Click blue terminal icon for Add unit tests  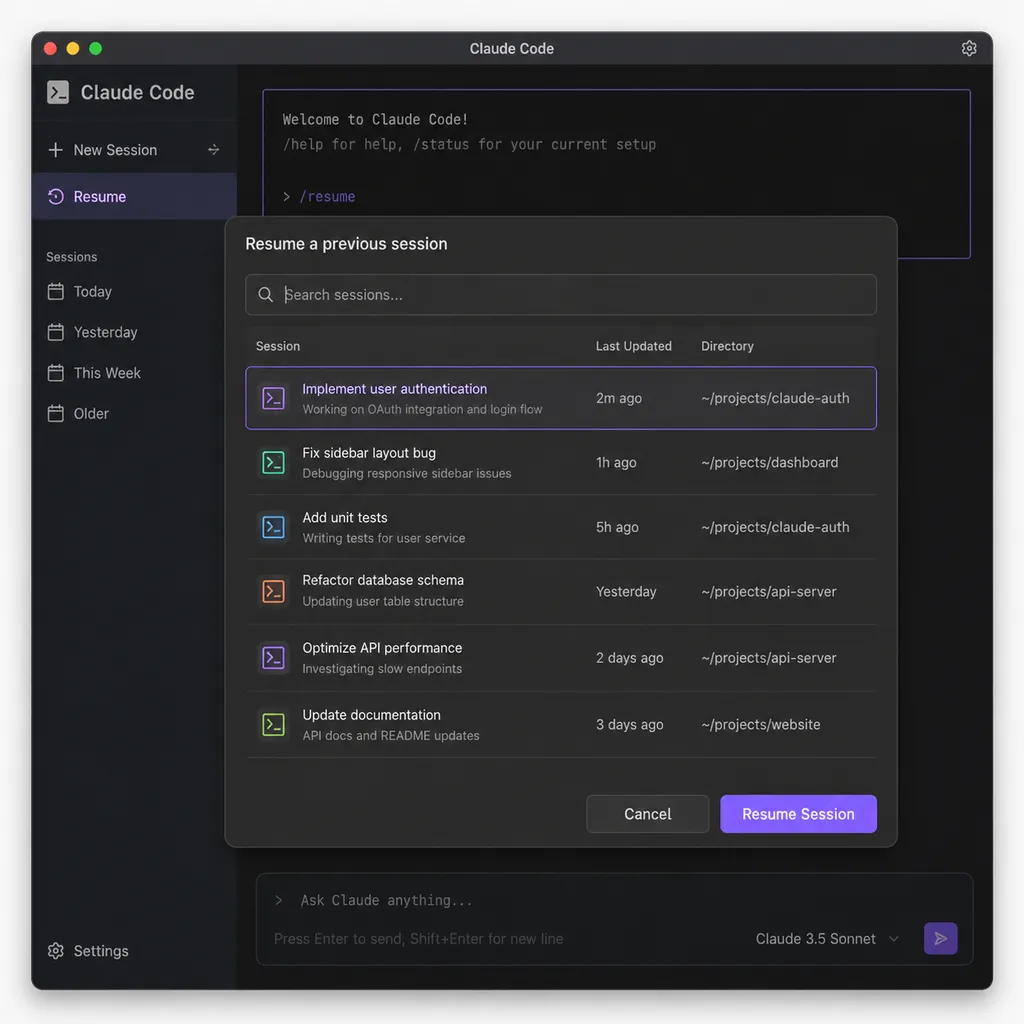(x=273, y=526)
